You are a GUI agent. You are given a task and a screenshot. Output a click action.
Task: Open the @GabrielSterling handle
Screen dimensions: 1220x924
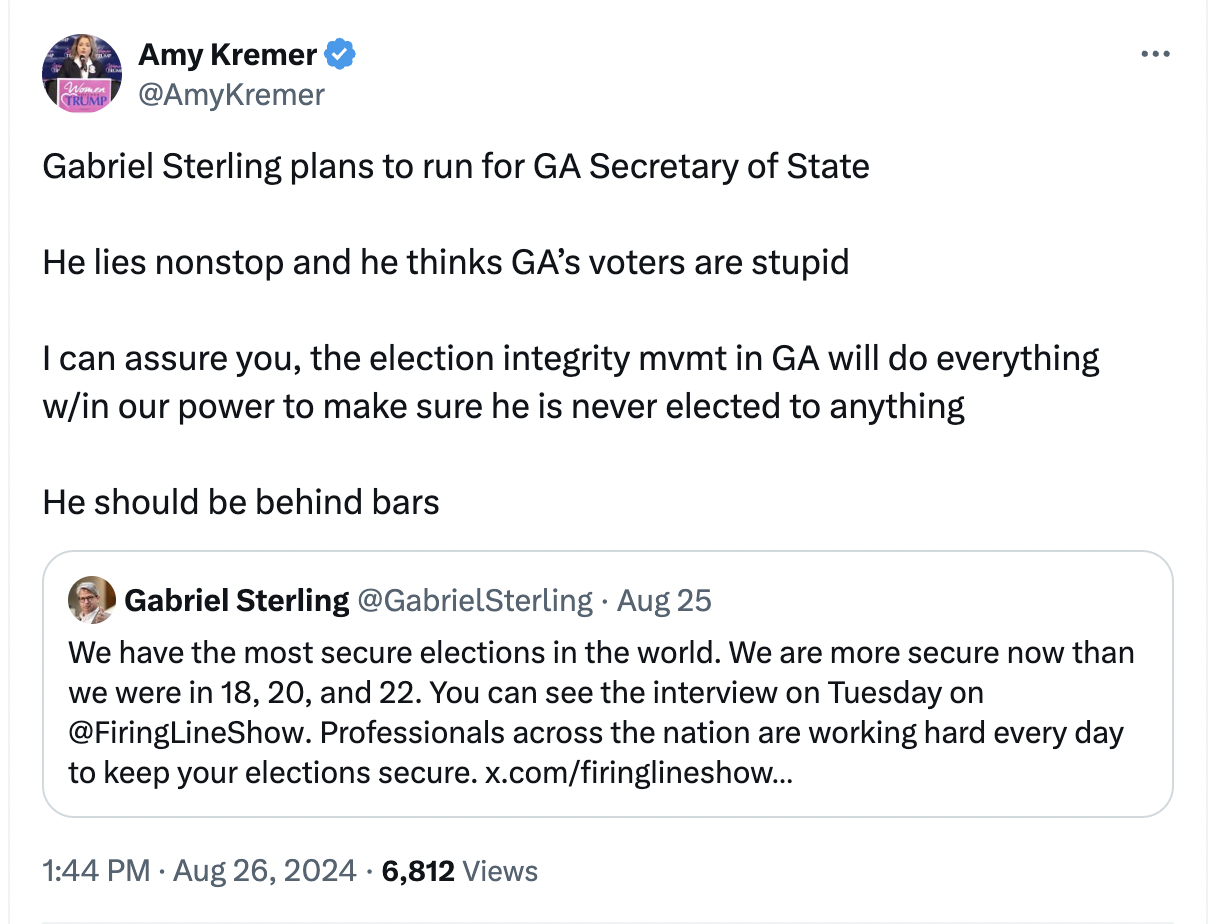pyautogui.click(x=474, y=600)
